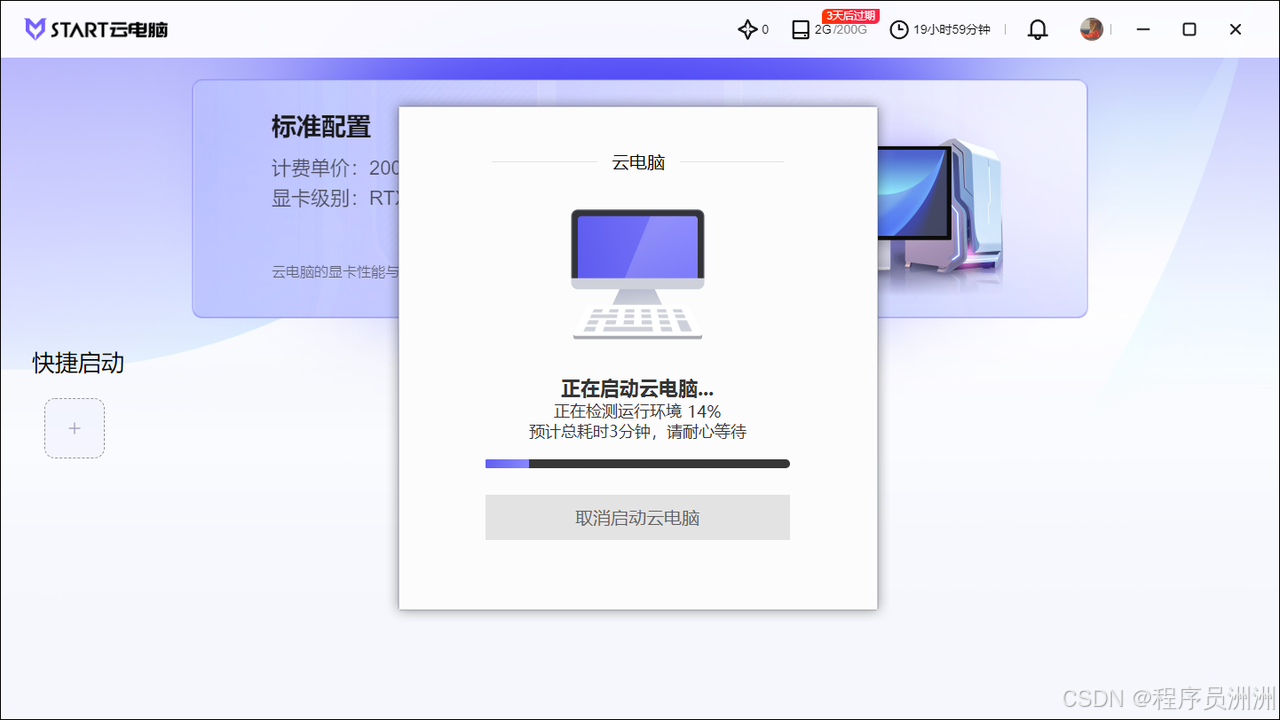Click the 3天后过期 expiry badge
This screenshot has height=720, width=1280.
(x=850, y=16)
